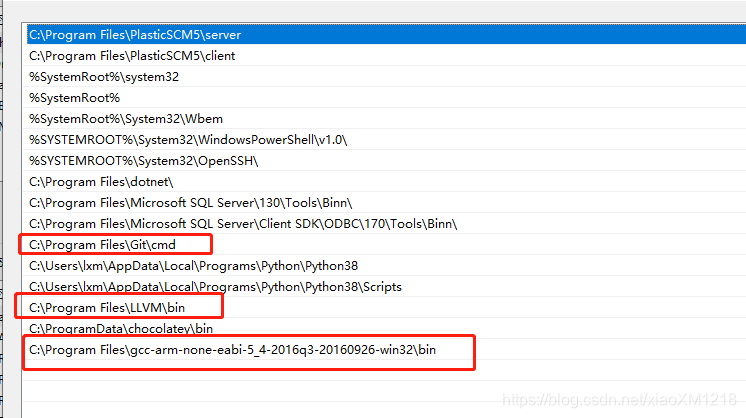Viewport: 746px width, 418px height.
Task: Select the Python38\Scripts path row
Action: coord(385,286)
